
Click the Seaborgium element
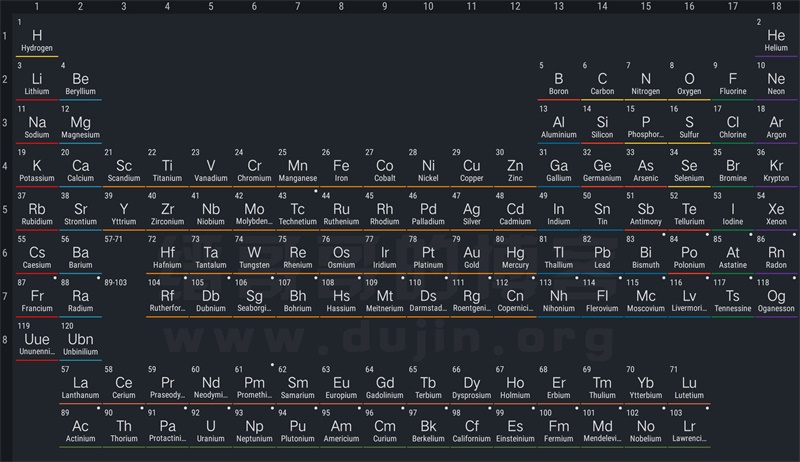(254, 296)
